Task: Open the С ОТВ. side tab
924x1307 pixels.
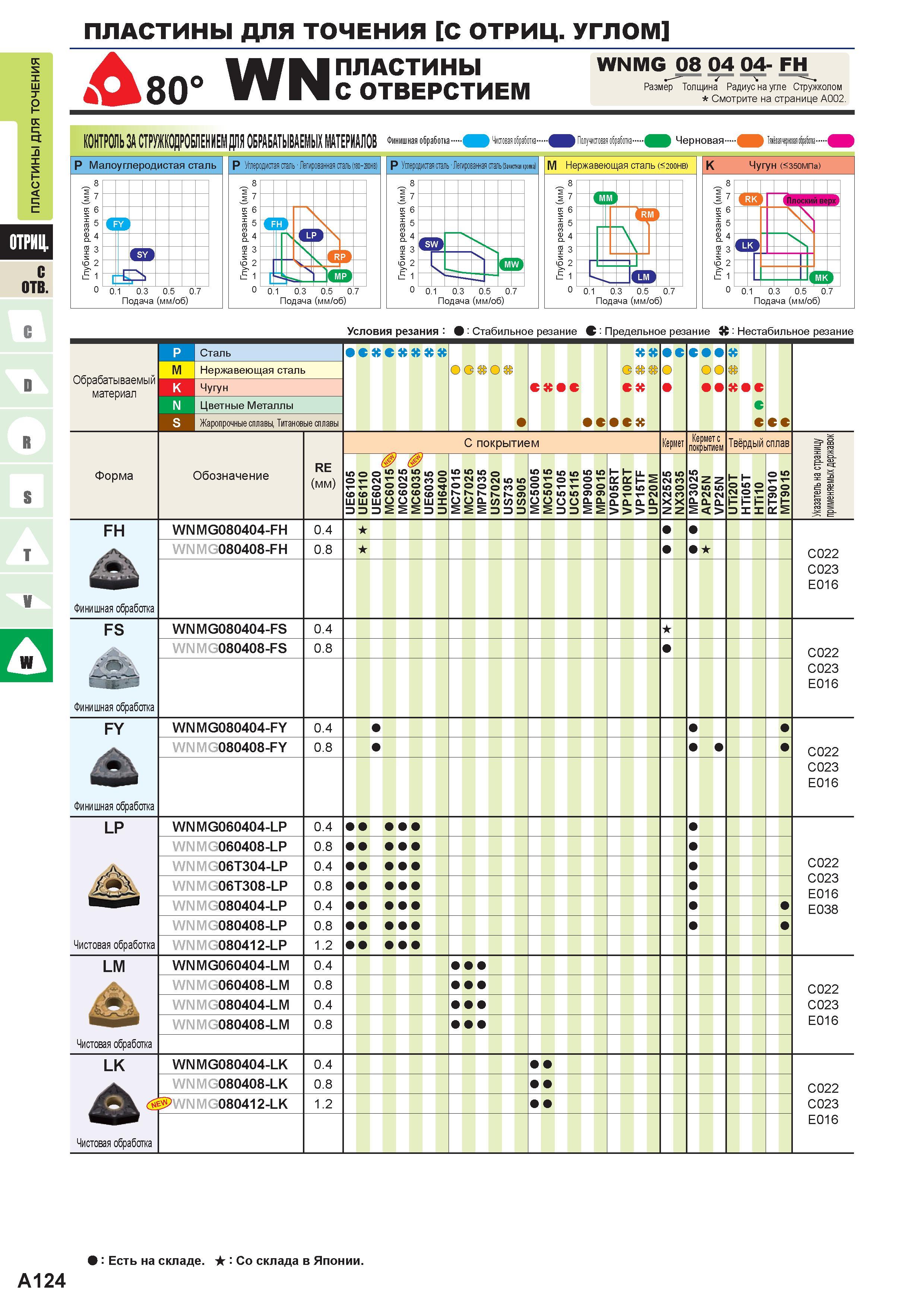Action: click(x=27, y=279)
